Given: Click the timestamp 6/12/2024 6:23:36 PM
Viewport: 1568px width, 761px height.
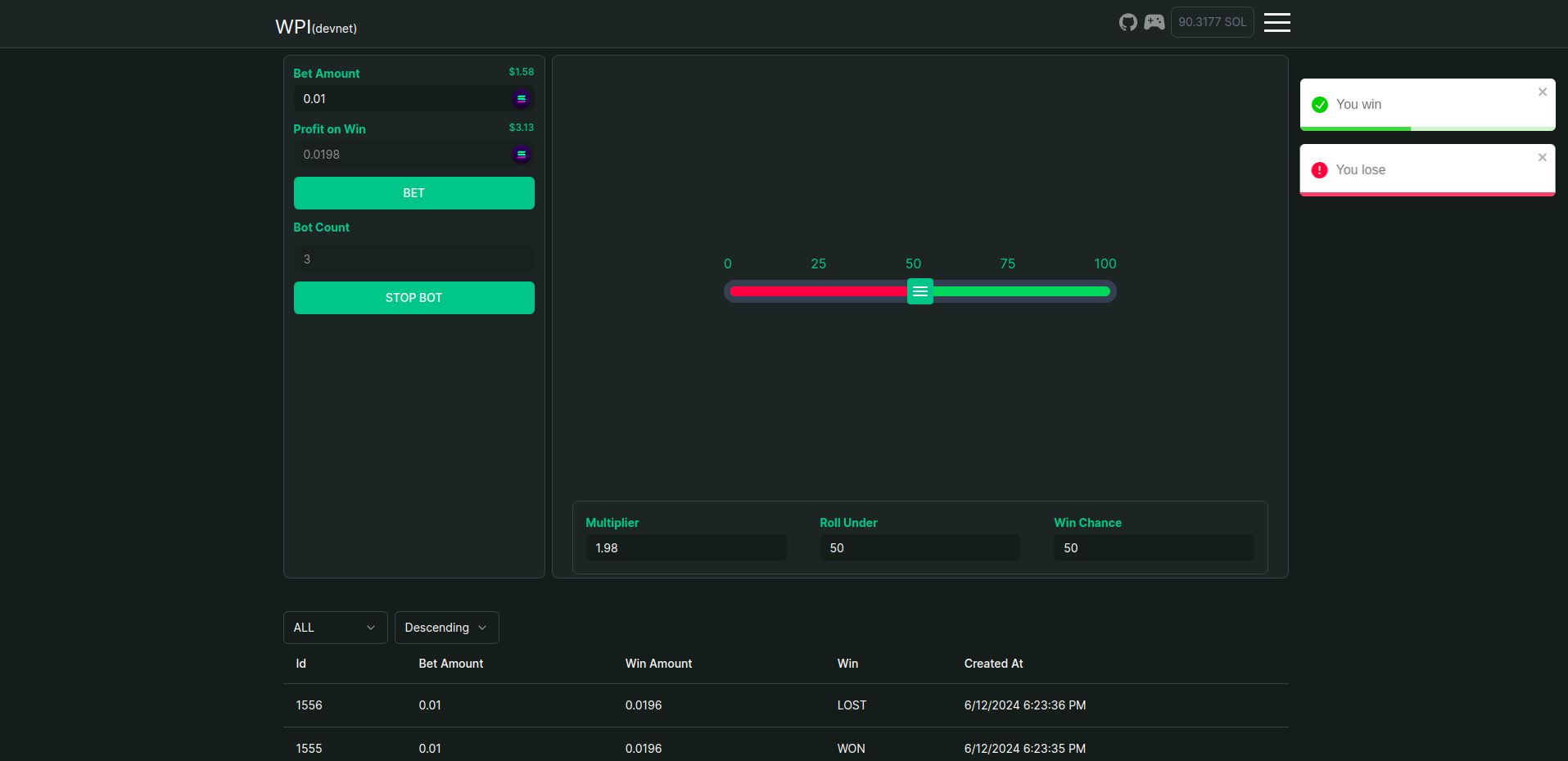Looking at the screenshot, I should (1025, 705).
